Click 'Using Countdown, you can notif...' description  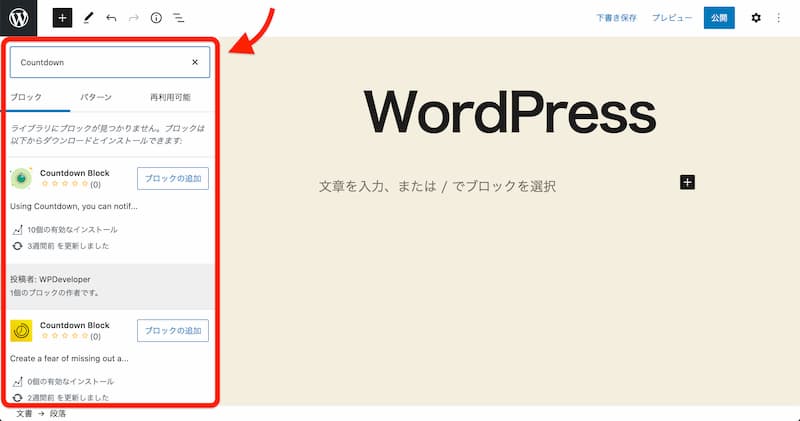(73, 206)
